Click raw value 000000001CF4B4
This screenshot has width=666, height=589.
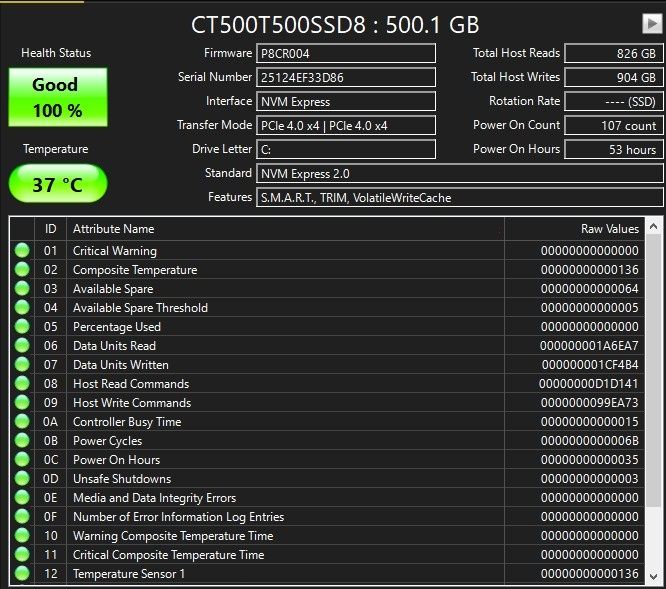tap(590, 365)
